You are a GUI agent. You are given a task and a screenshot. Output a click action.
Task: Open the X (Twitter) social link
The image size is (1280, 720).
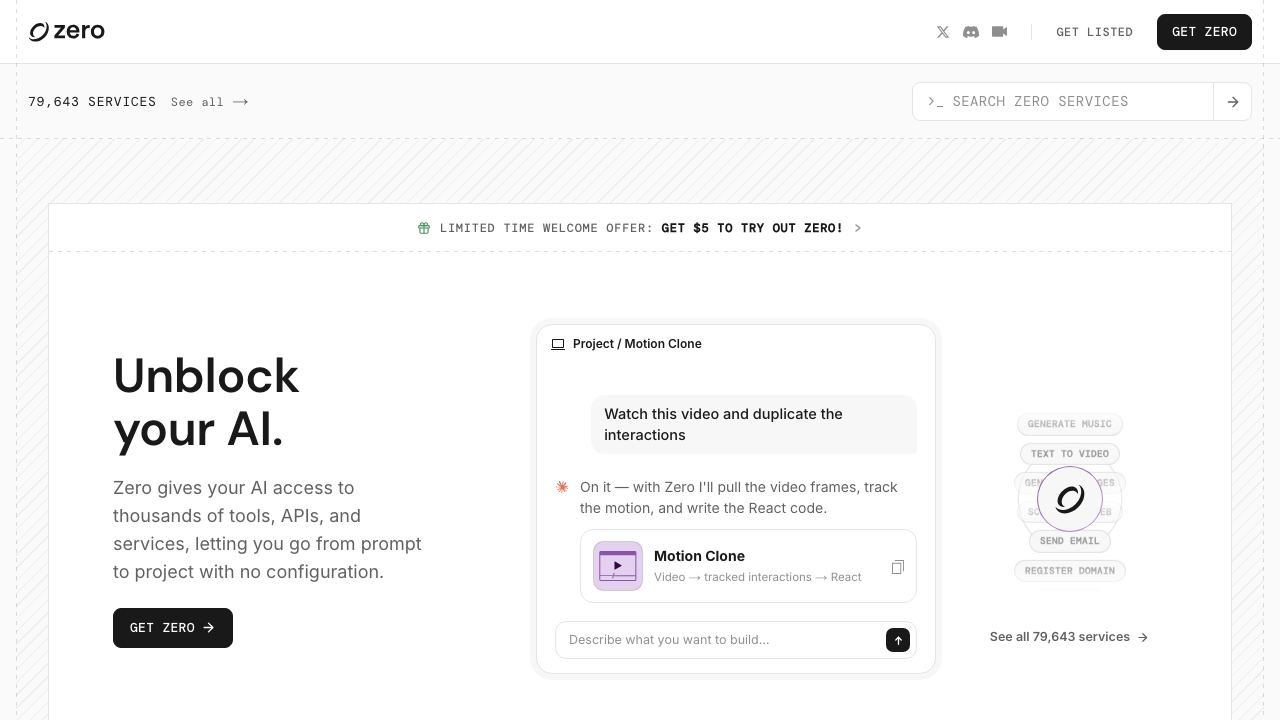(x=943, y=32)
